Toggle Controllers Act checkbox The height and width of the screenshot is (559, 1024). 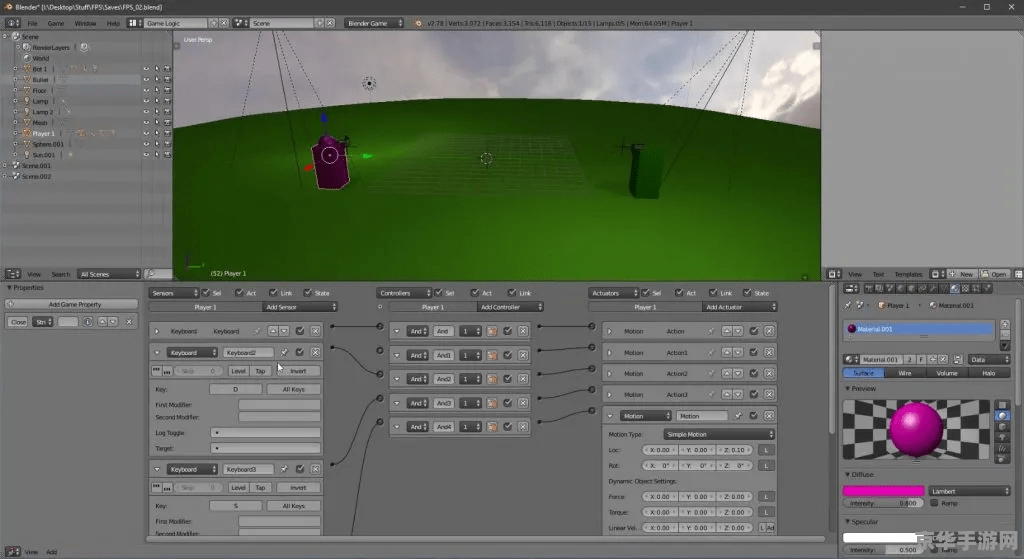475,293
